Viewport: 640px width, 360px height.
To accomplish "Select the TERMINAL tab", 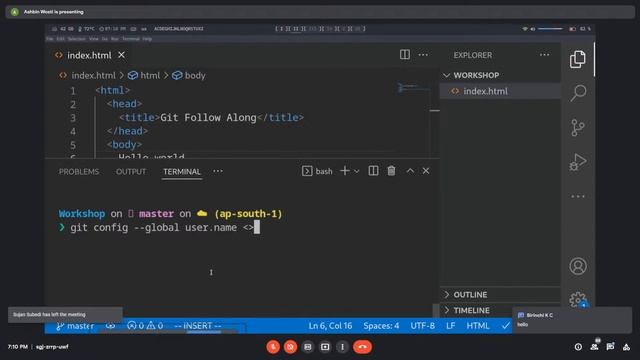I will click(182, 171).
